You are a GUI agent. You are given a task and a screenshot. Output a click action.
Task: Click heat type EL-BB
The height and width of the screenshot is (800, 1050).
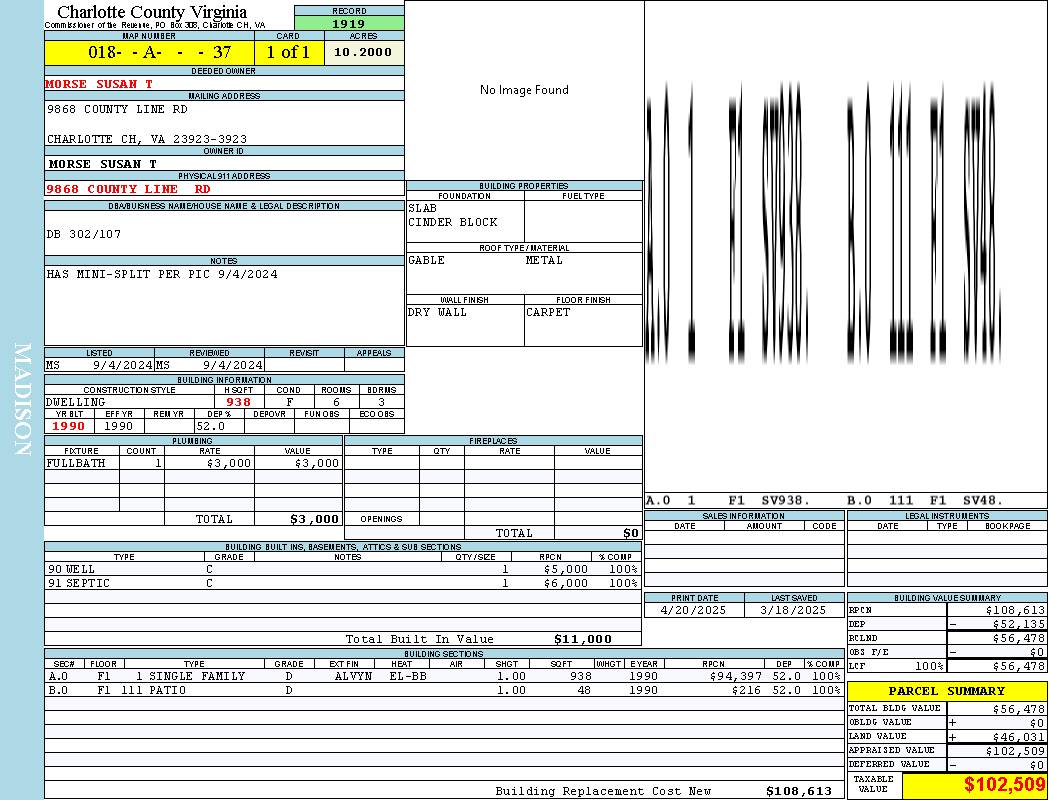coord(408,676)
